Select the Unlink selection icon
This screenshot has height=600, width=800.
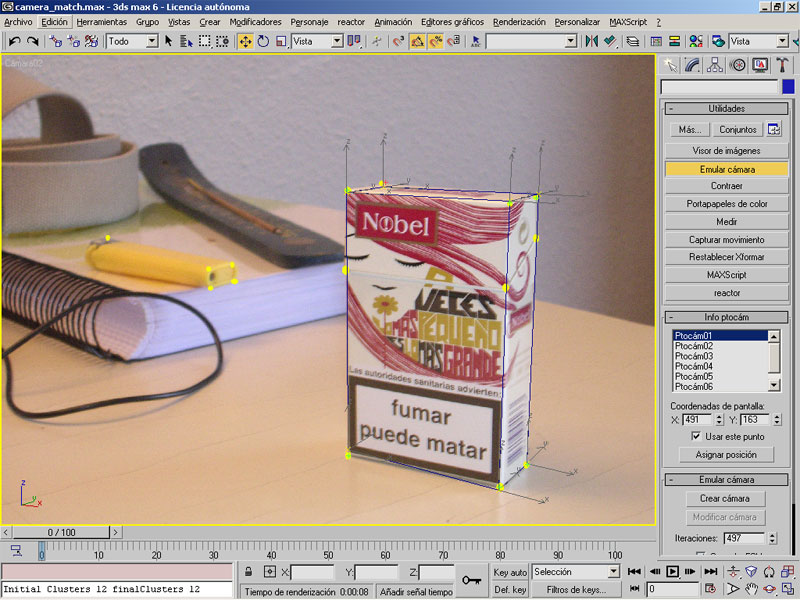[73, 41]
